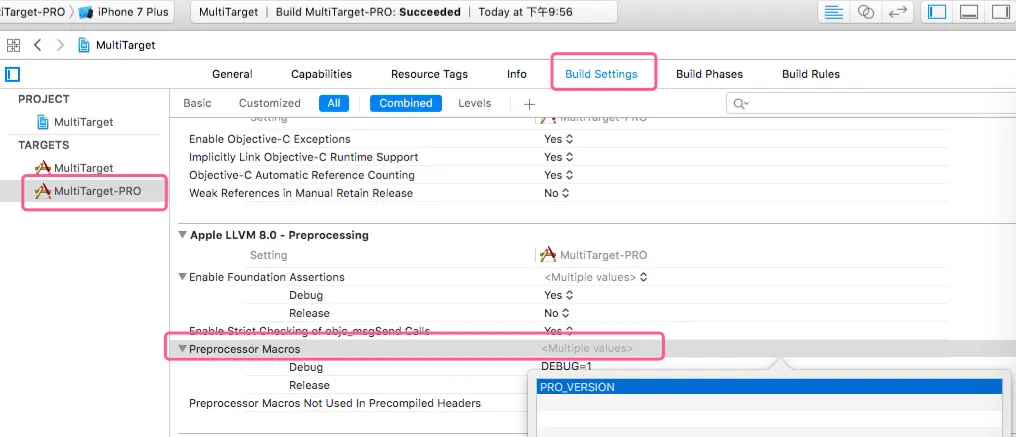Show Customized build settings
The image size is (1016, 437).
tap(270, 103)
